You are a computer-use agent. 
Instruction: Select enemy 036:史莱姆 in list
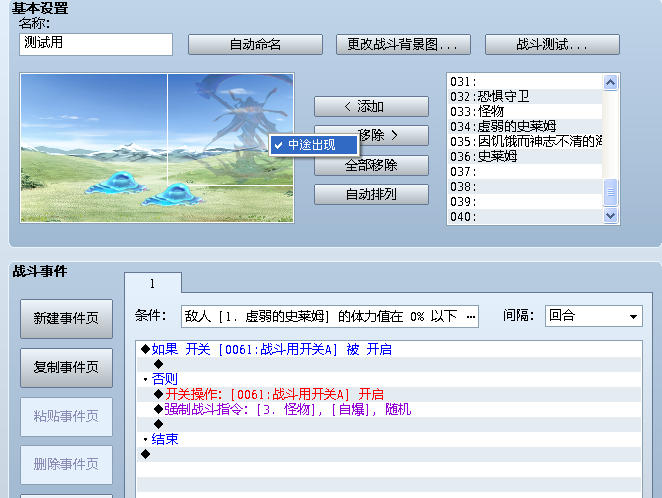[525, 157]
